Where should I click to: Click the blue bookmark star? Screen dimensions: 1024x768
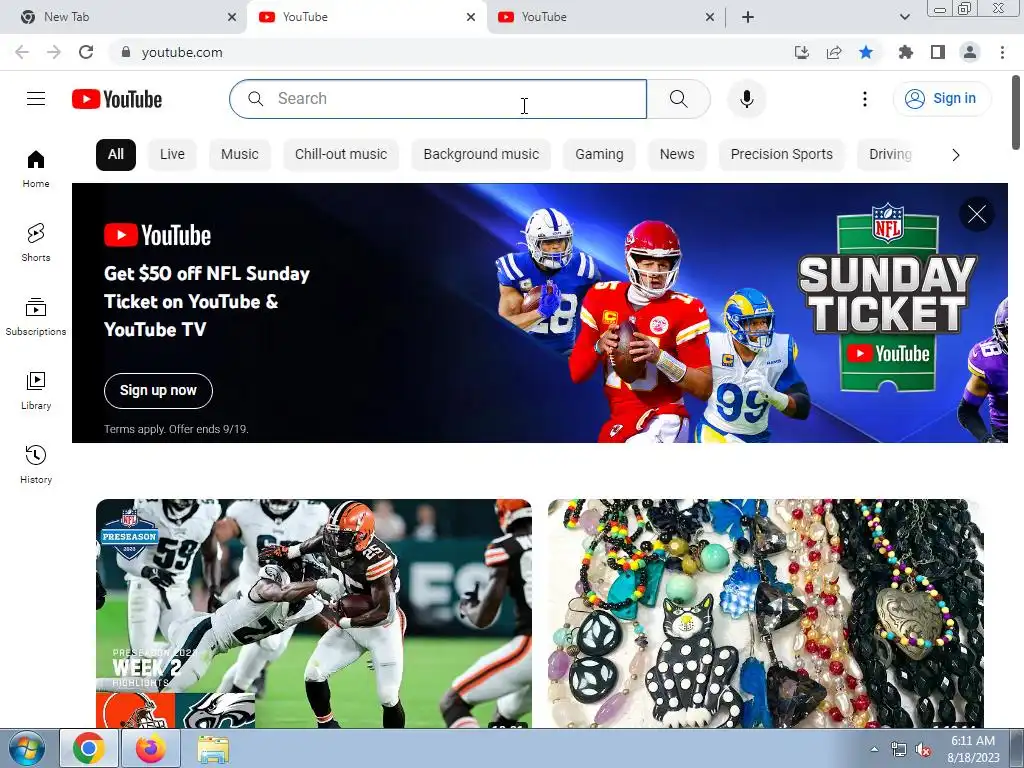tap(866, 52)
